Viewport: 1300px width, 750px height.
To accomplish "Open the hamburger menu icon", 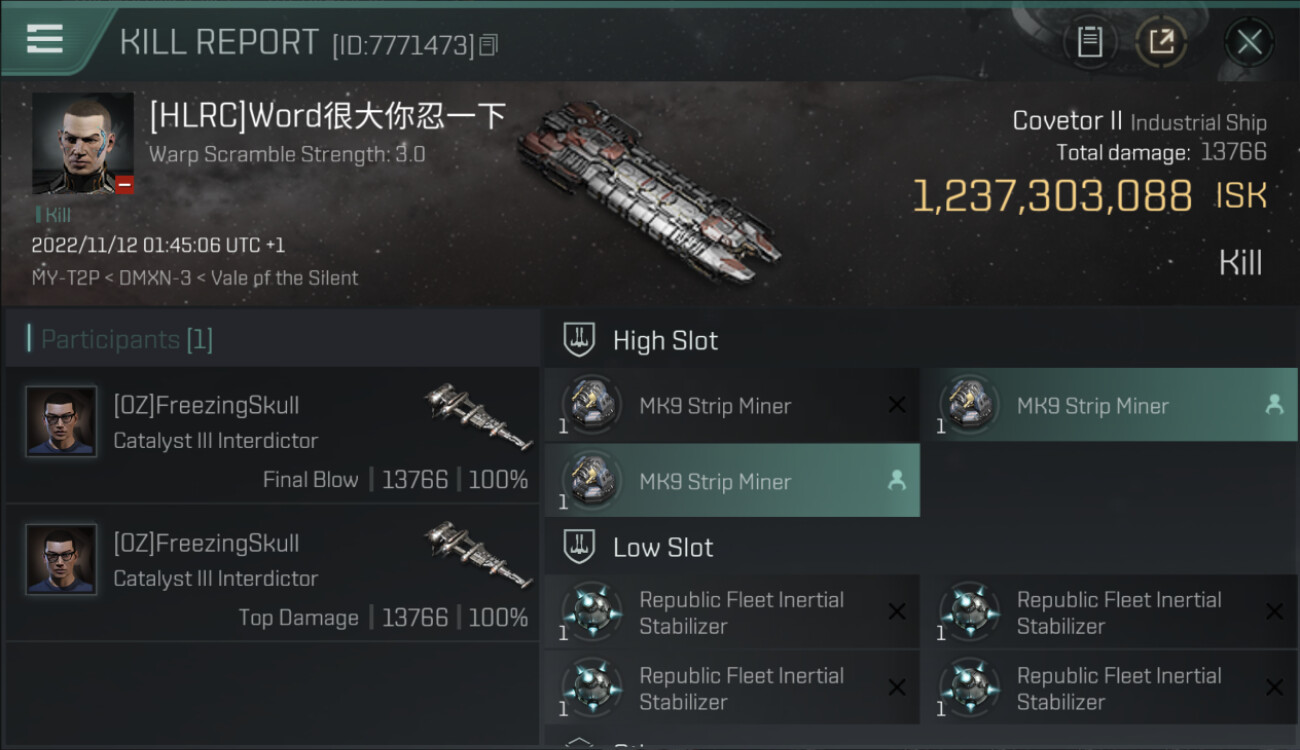I will (x=45, y=39).
